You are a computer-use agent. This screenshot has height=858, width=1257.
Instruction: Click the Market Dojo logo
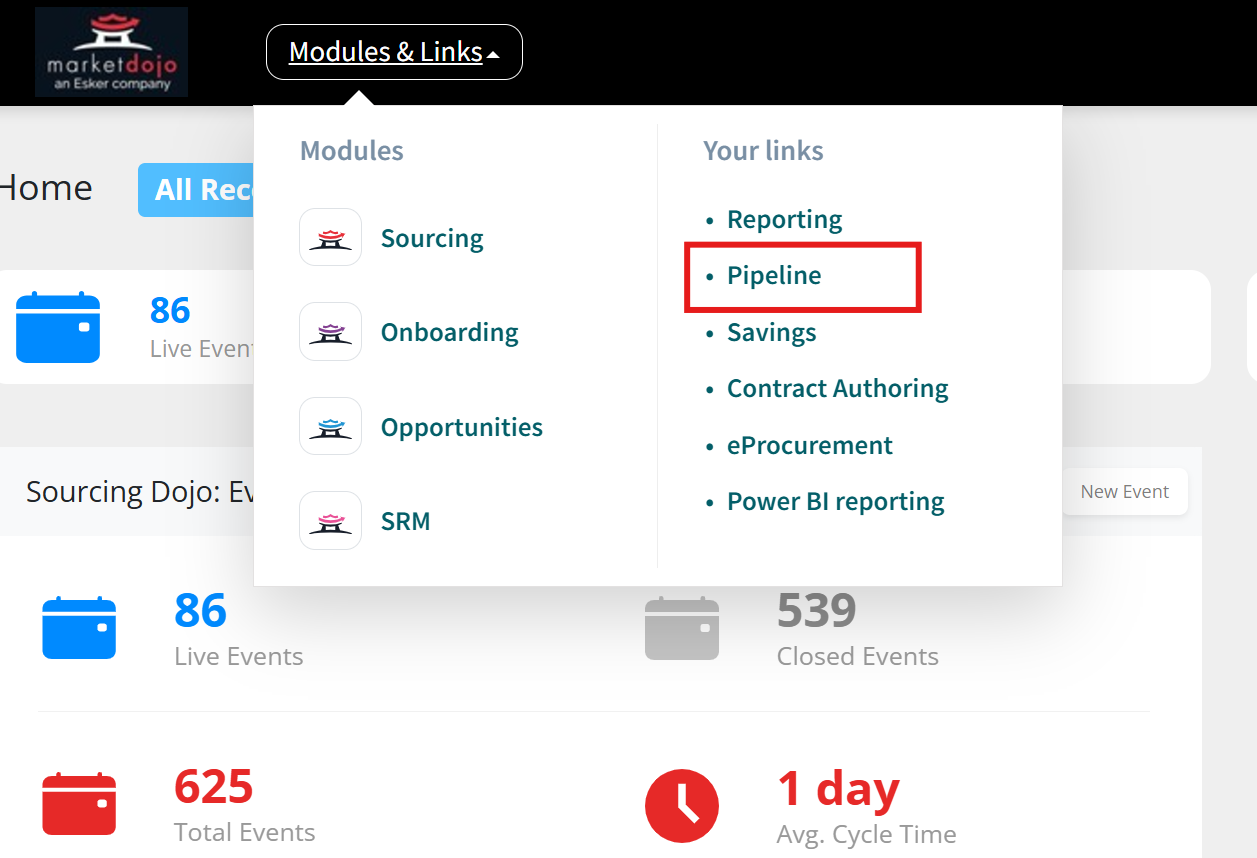click(x=111, y=52)
